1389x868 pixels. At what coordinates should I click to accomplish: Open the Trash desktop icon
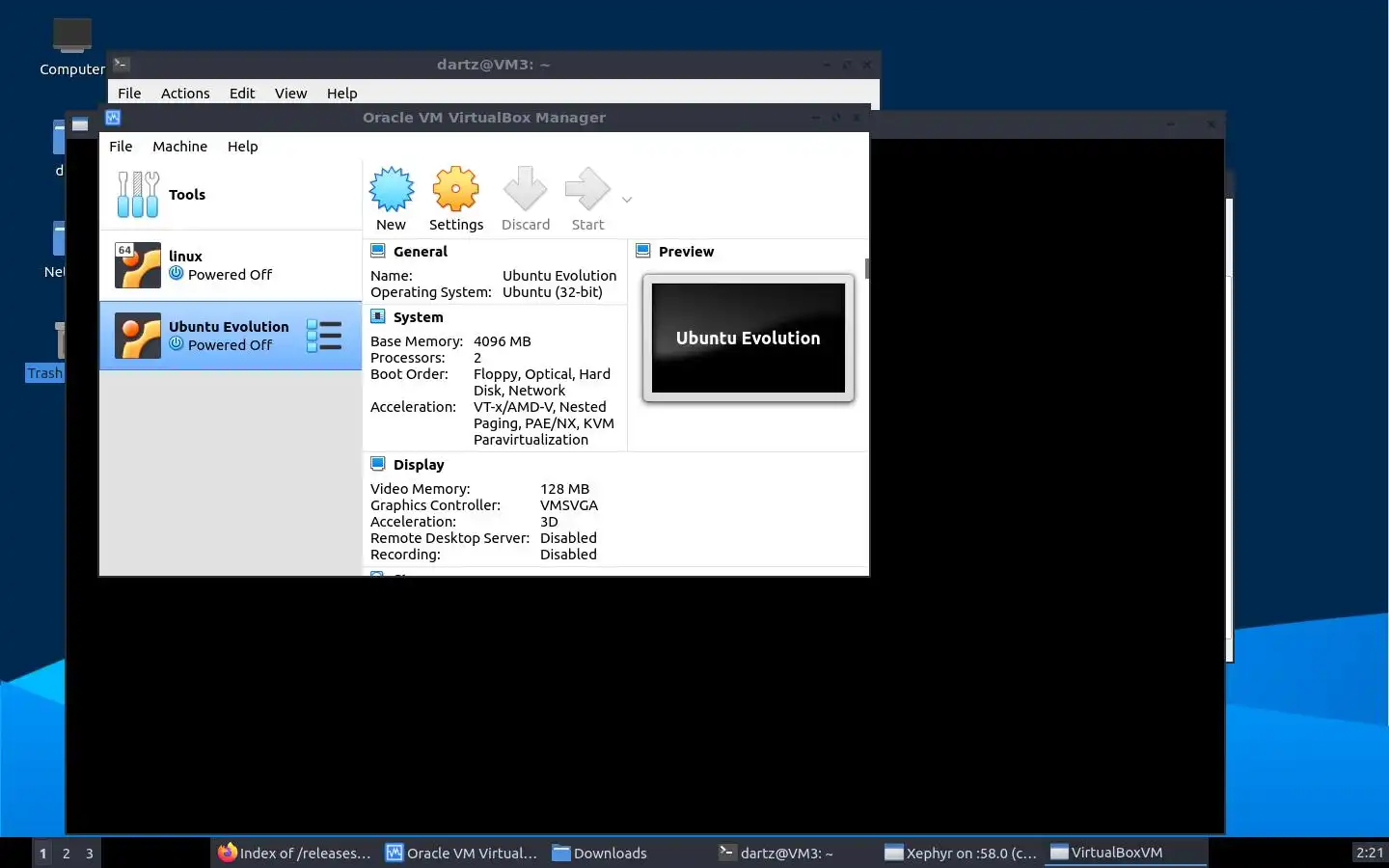[45, 351]
